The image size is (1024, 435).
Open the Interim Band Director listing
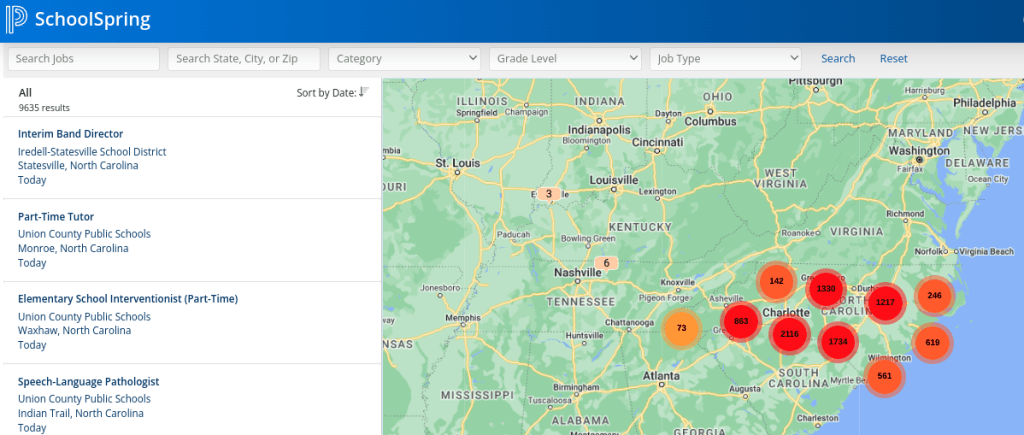click(x=70, y=134)
